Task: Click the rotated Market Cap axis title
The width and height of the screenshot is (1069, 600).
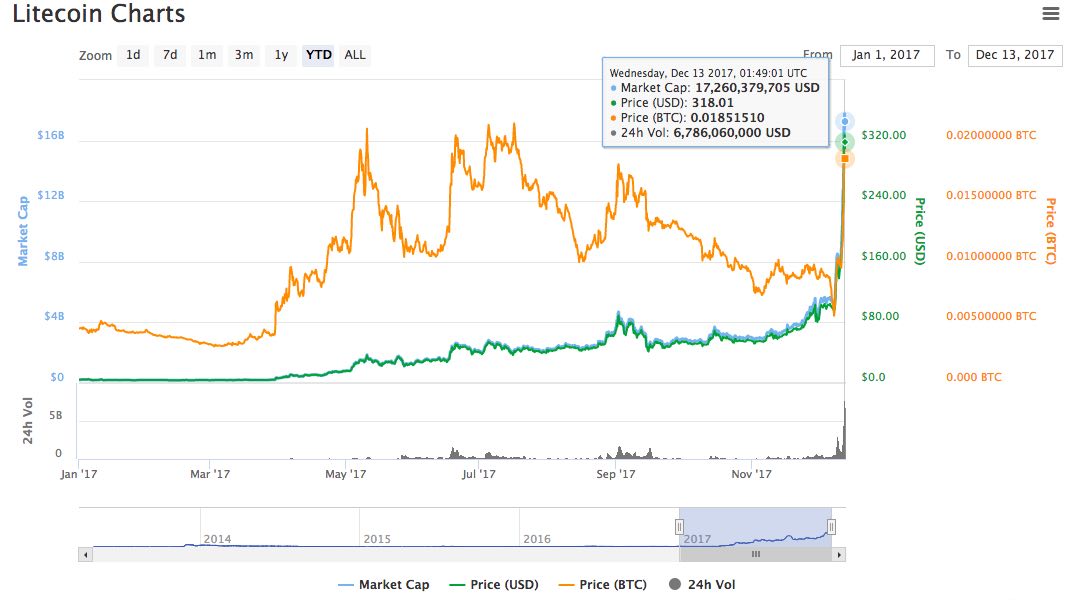Action: click(x=23, y=231)
